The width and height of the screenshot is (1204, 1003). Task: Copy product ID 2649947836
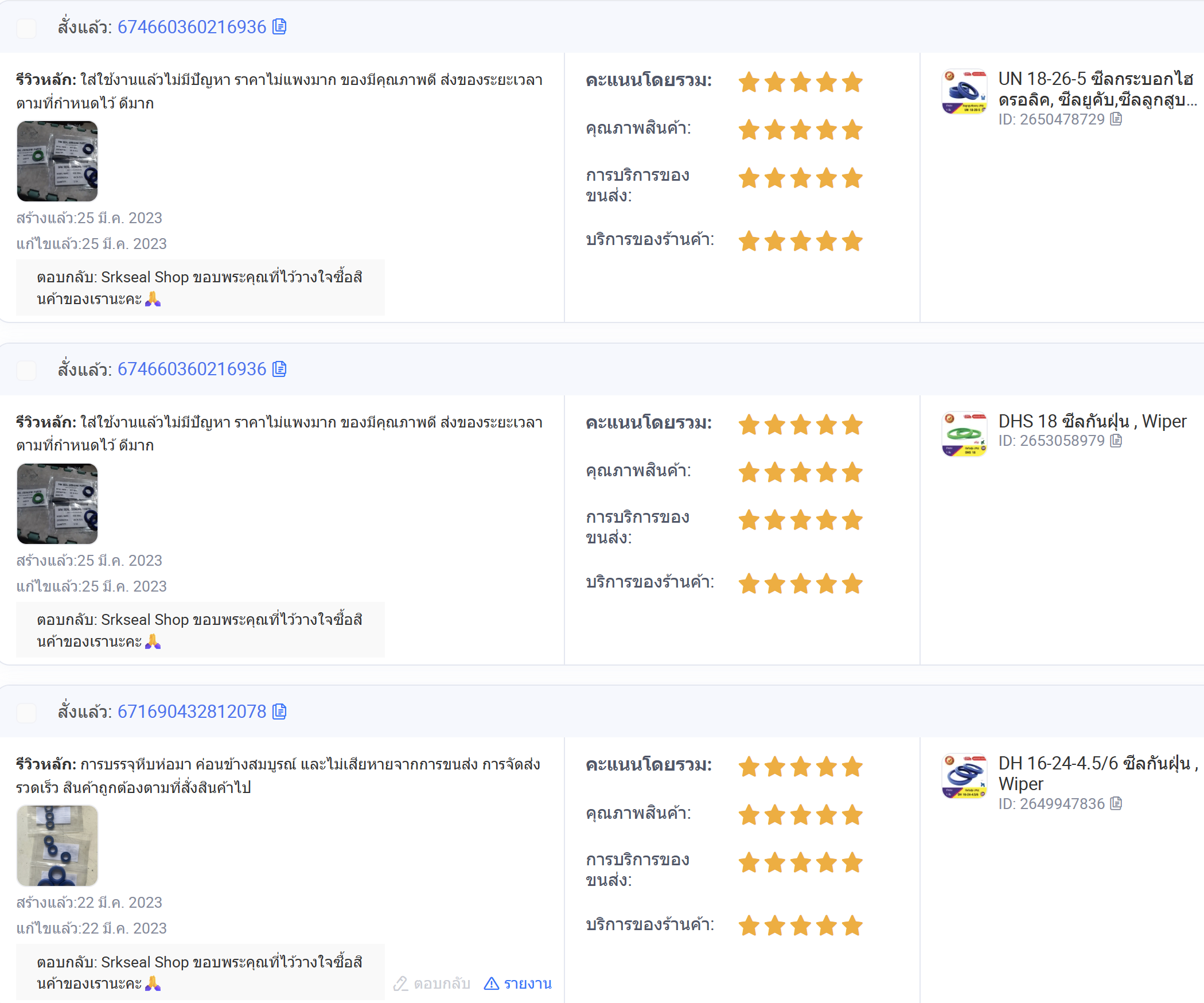1116,804
